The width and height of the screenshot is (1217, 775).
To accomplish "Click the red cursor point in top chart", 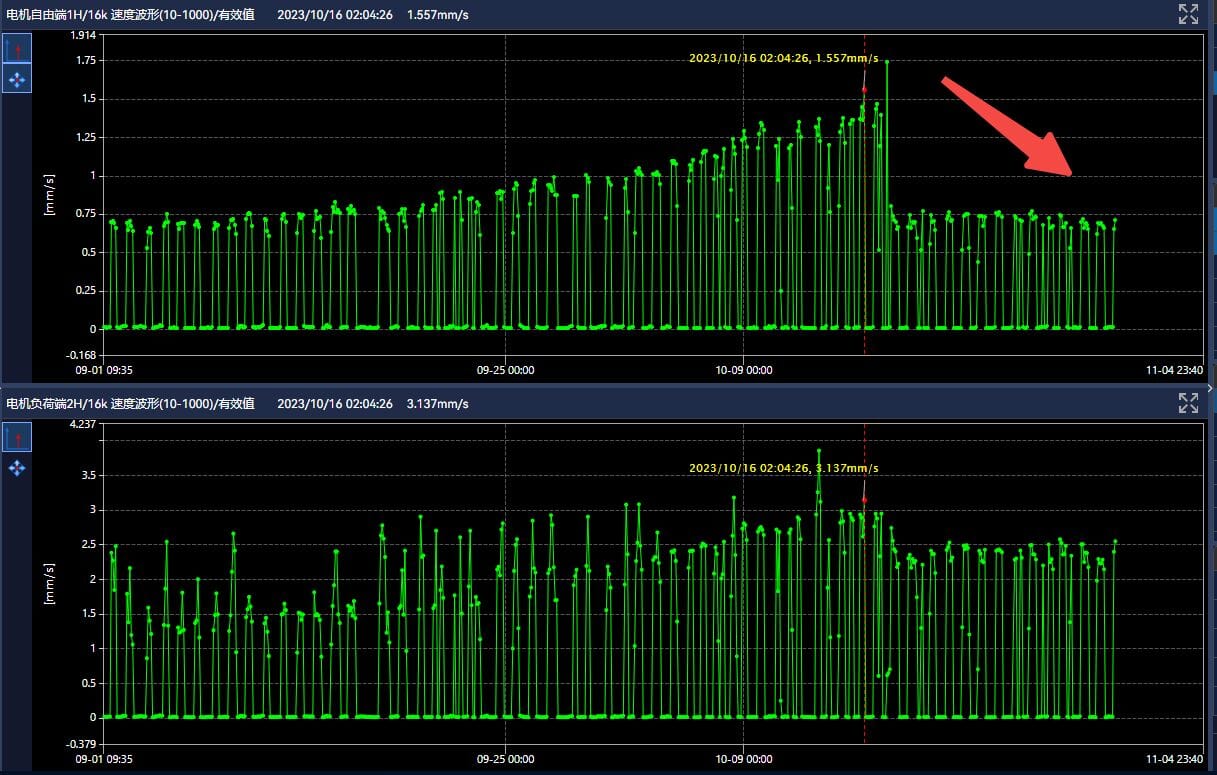I will click(x=864, y=89).
